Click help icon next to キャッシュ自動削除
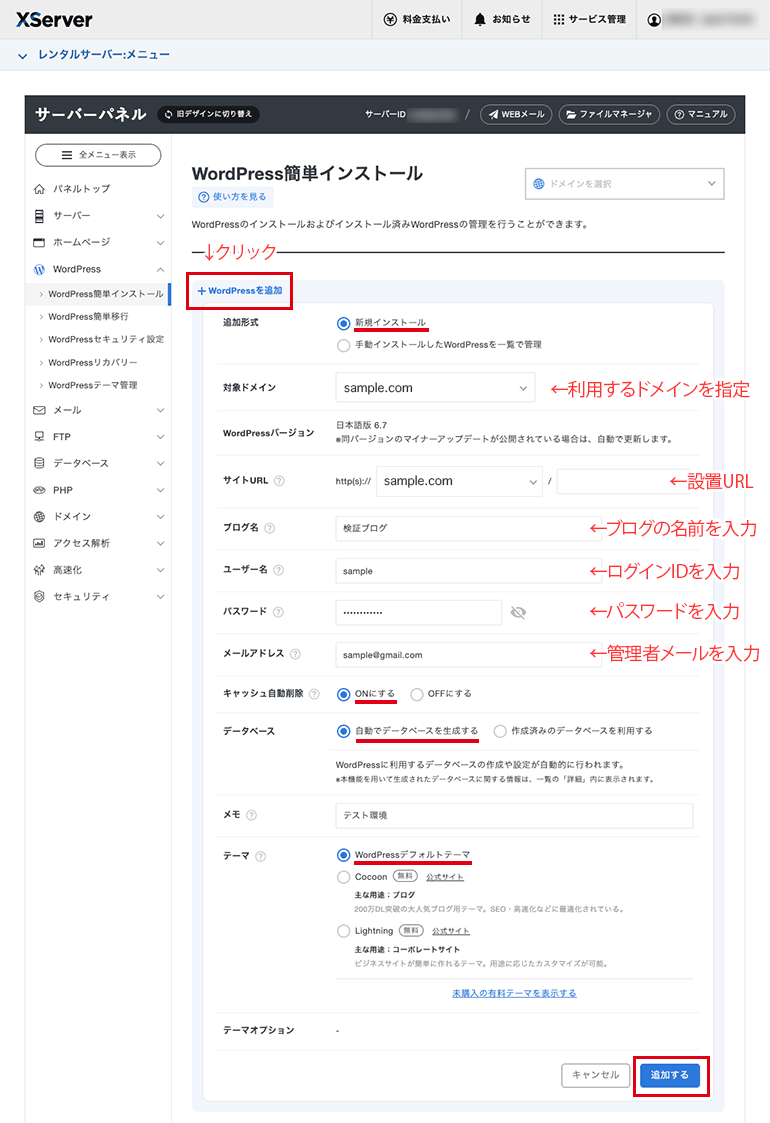The width and height of the screenshot is (770, 1123). pyautogui.click(x=314, y=694)
